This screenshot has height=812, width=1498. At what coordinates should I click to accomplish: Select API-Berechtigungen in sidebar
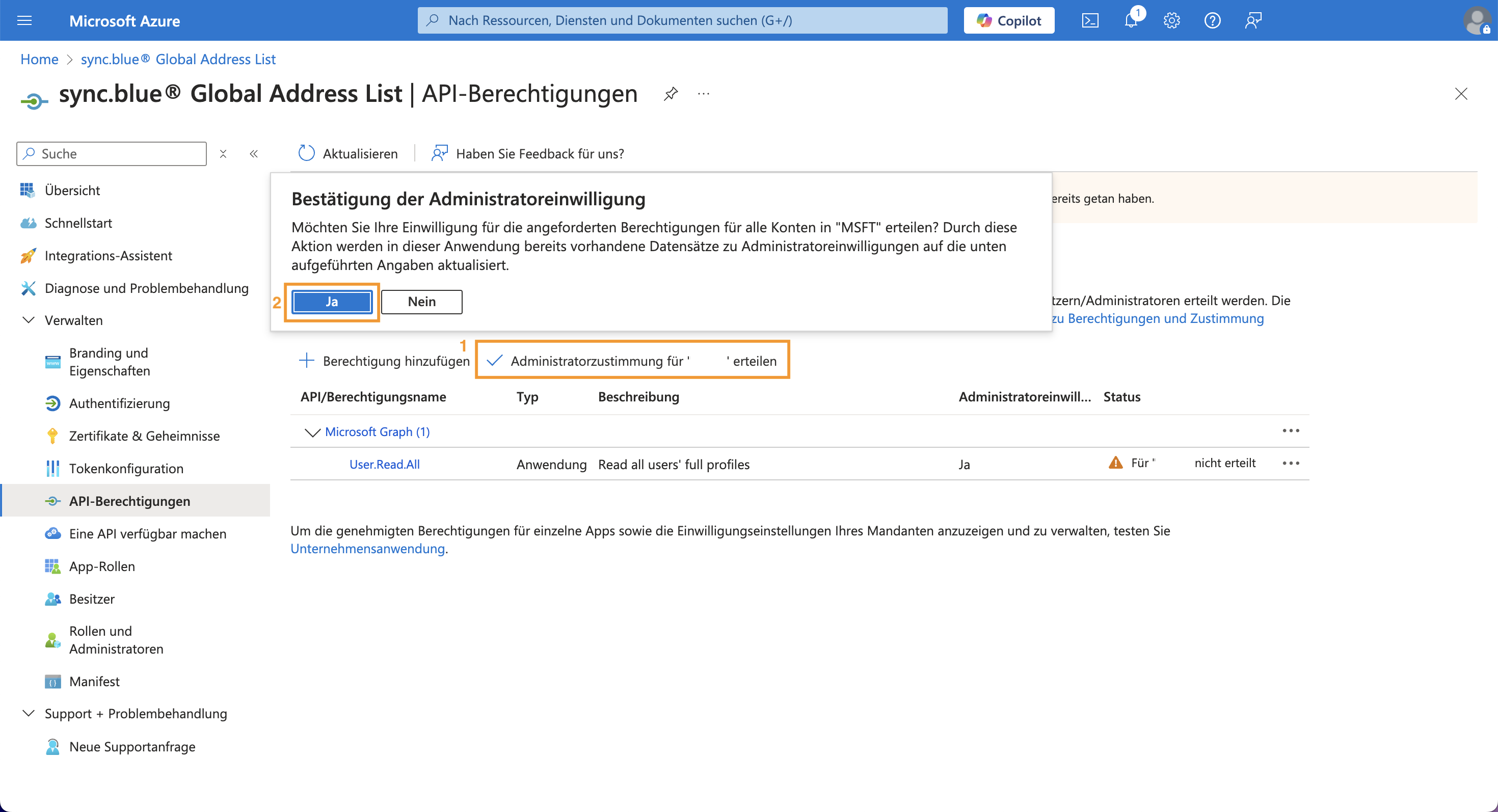(x=129, y=500)
